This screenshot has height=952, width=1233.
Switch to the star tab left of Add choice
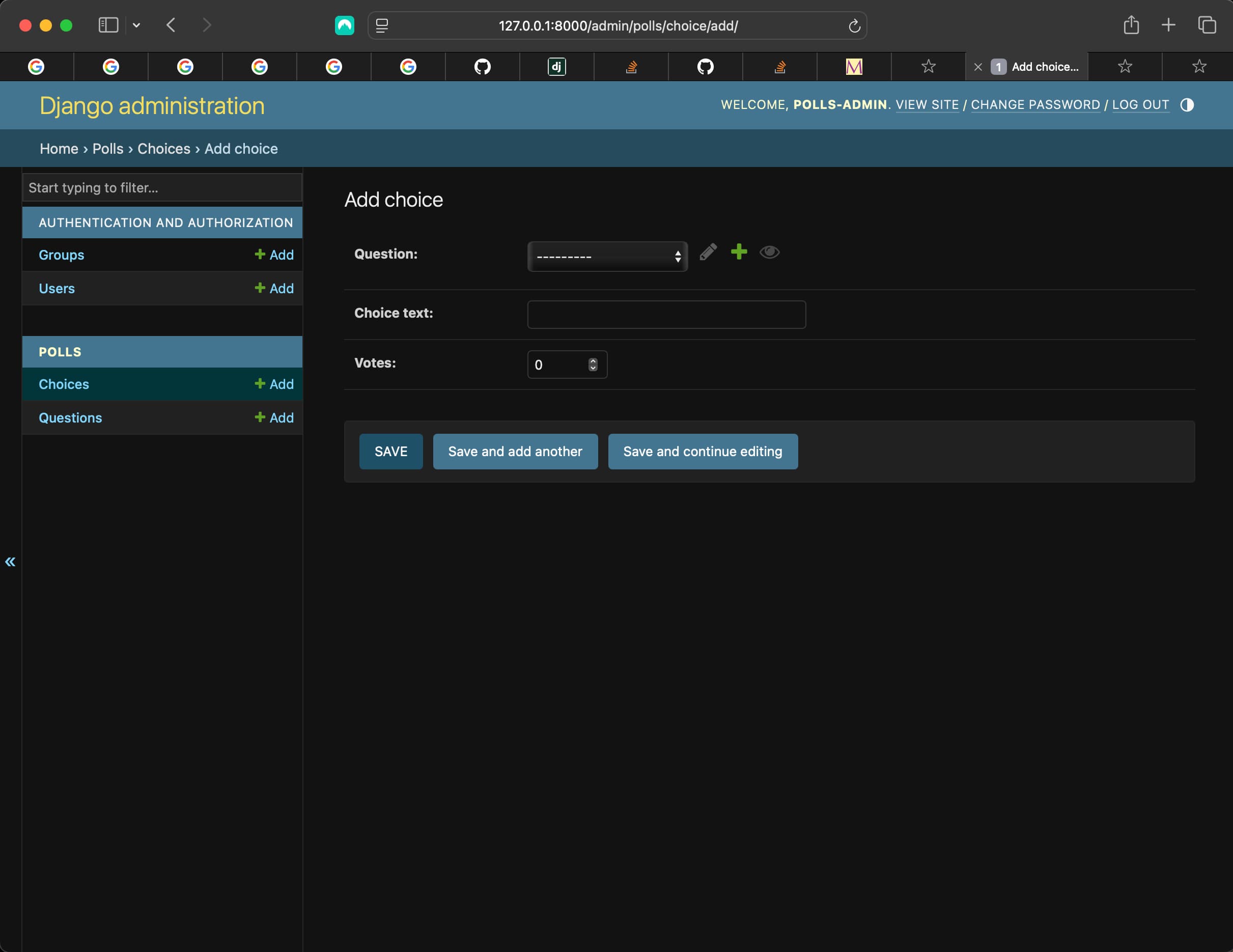[928, 67]
